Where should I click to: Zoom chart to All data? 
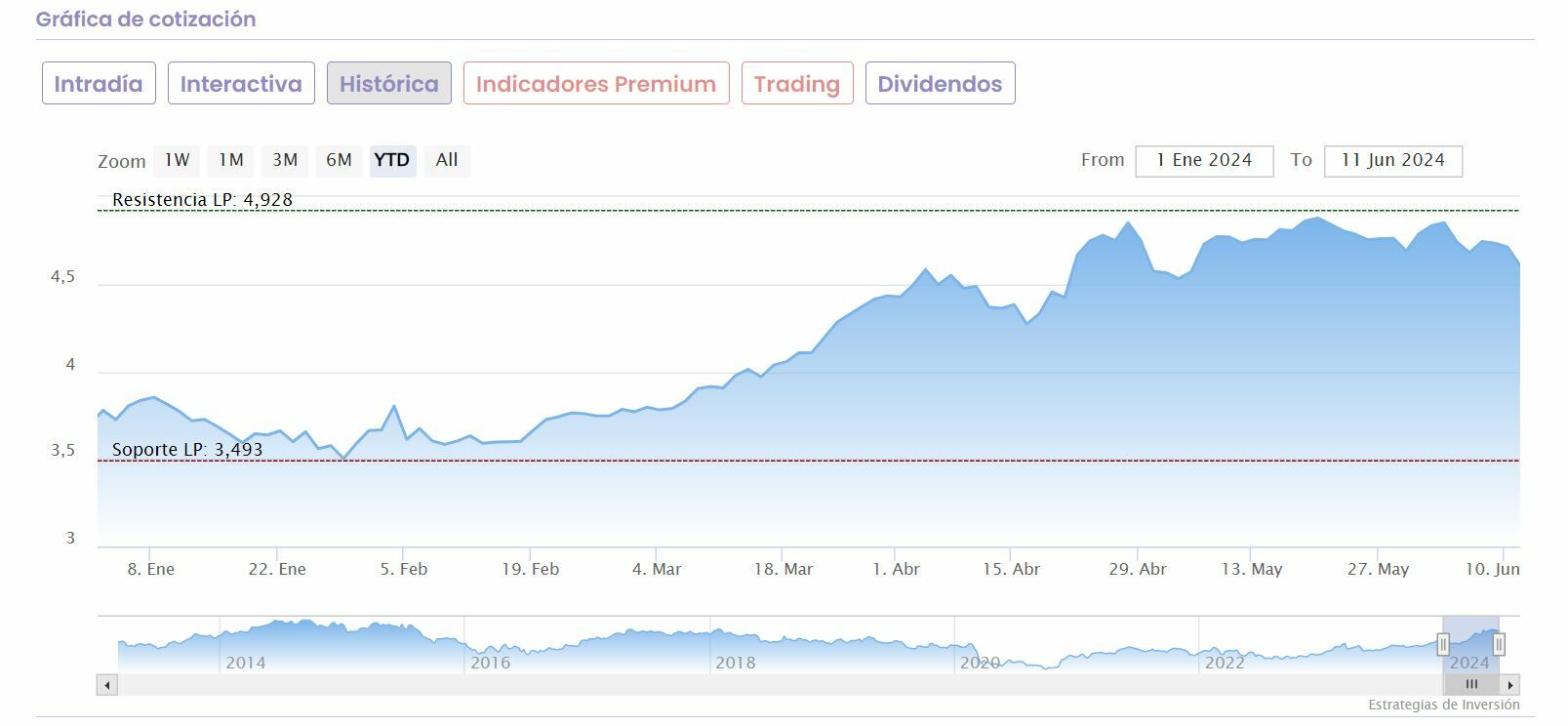tap(447, 160)
